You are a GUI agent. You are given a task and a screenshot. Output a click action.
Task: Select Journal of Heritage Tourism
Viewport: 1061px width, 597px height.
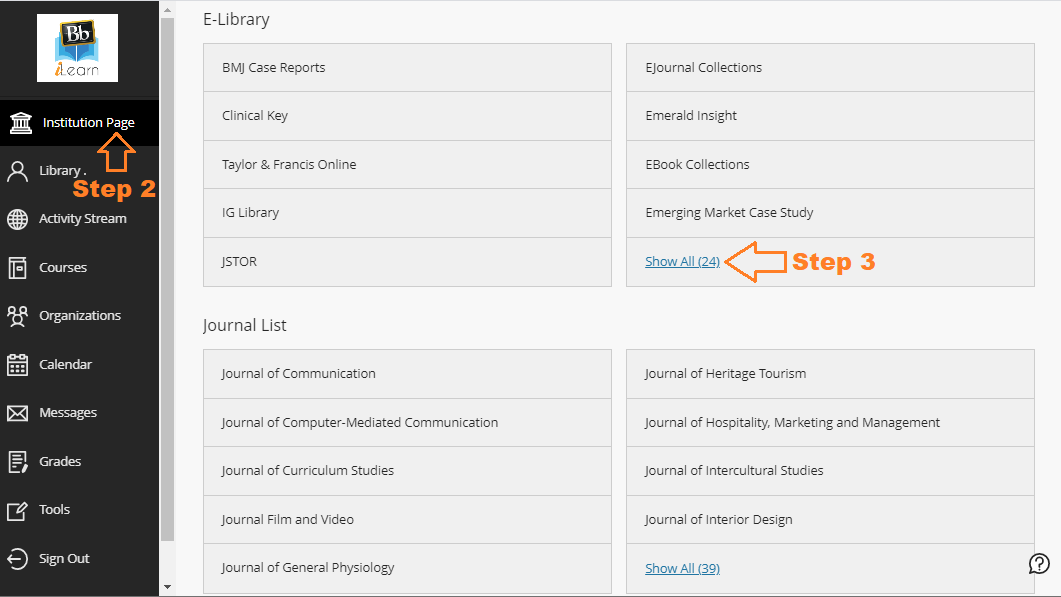click(725, 373)
